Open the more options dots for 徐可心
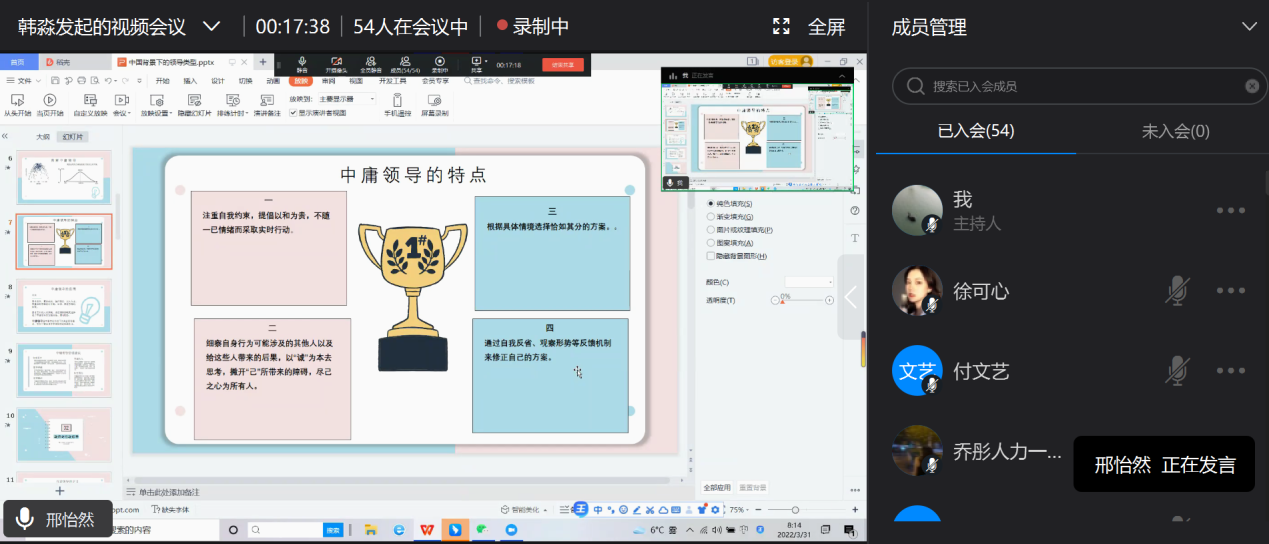 tap(1231, 291)
